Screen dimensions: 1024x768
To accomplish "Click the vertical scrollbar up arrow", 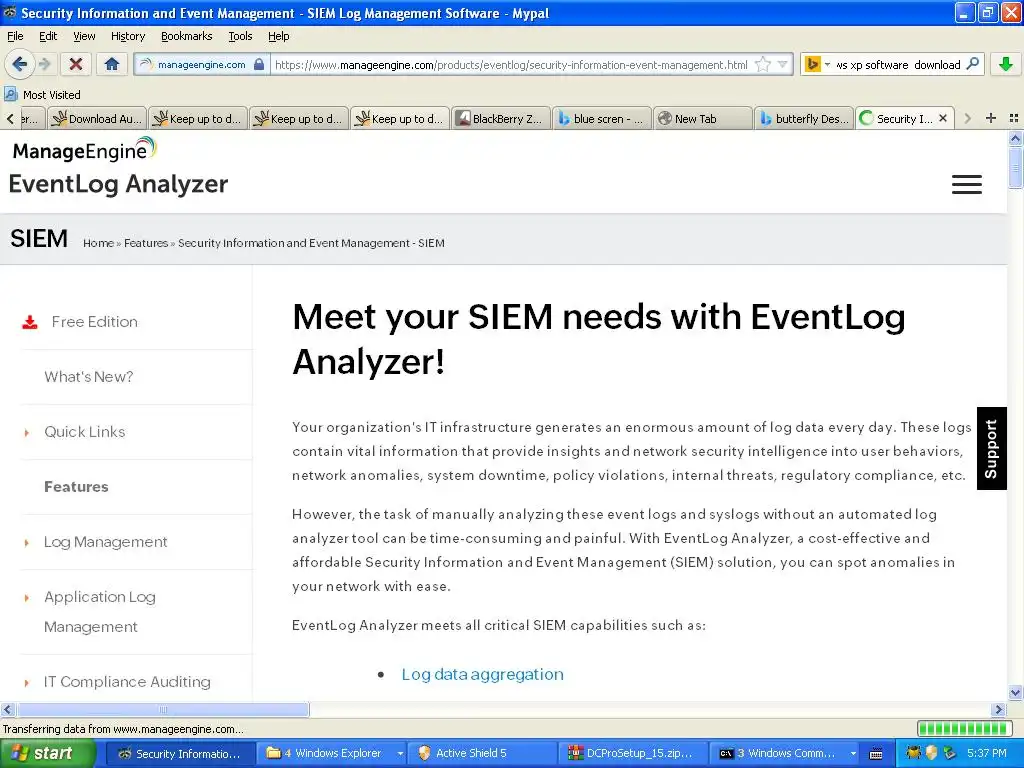I will click(x=1015, y=138).
